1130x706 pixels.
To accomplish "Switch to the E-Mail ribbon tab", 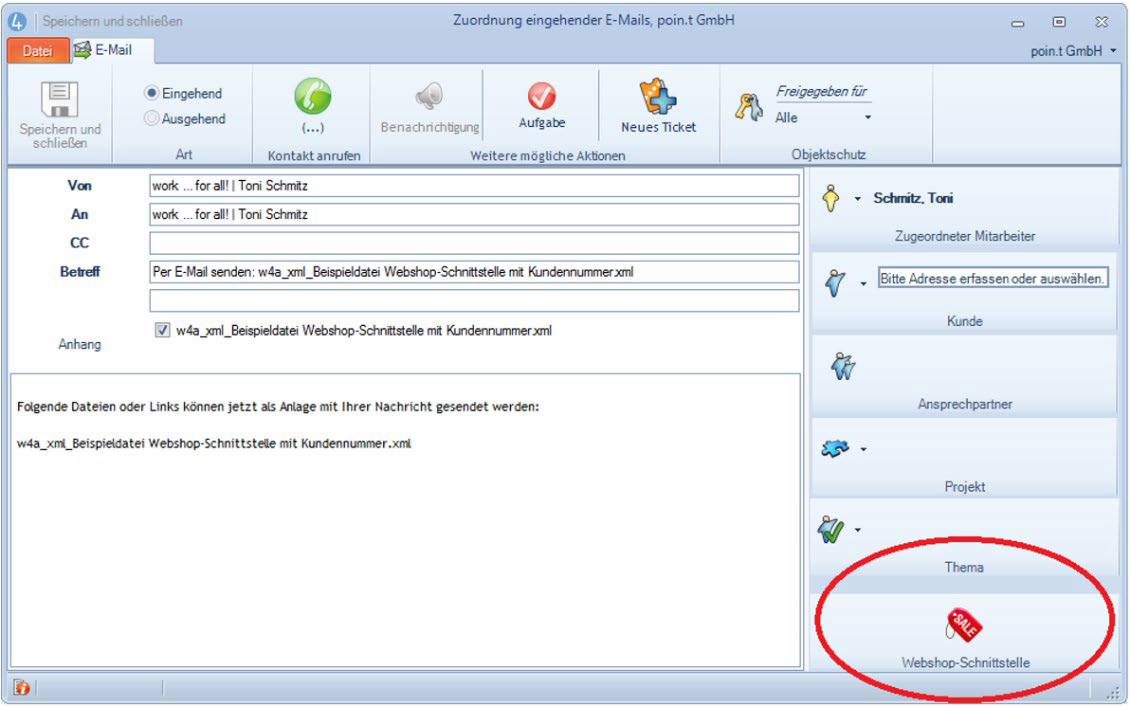I will 113,50.
